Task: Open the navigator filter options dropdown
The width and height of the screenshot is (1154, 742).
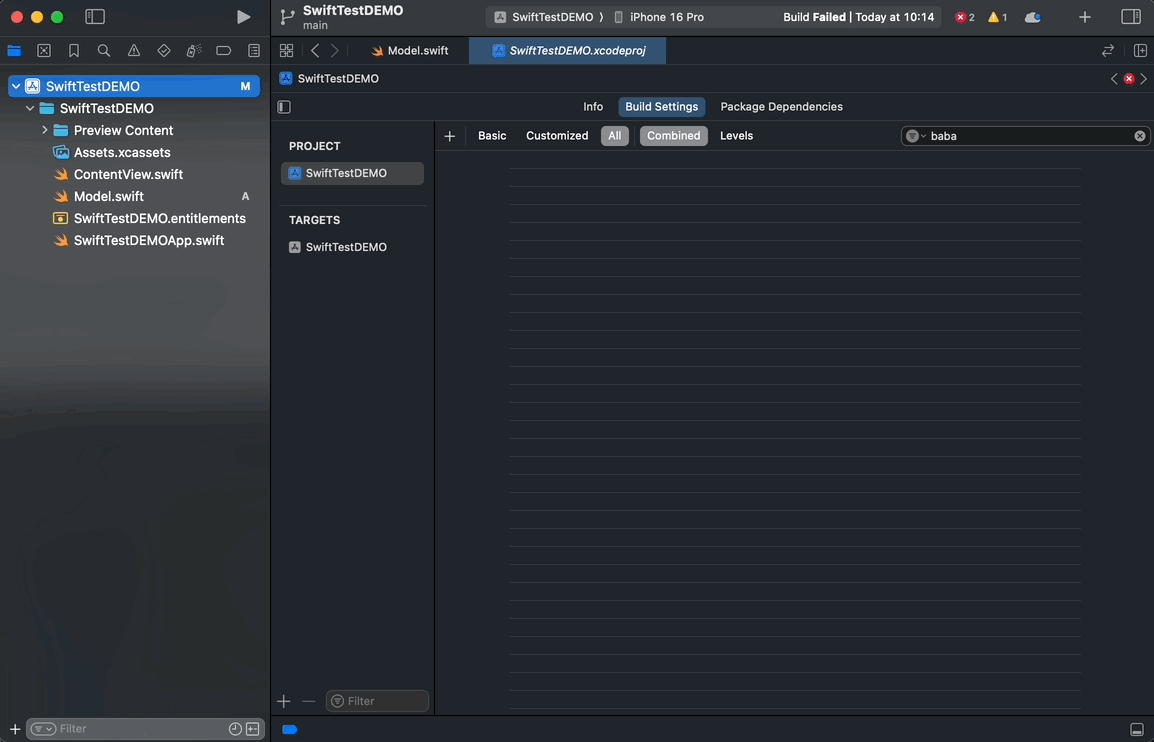Action: click(x=43, y=729)
